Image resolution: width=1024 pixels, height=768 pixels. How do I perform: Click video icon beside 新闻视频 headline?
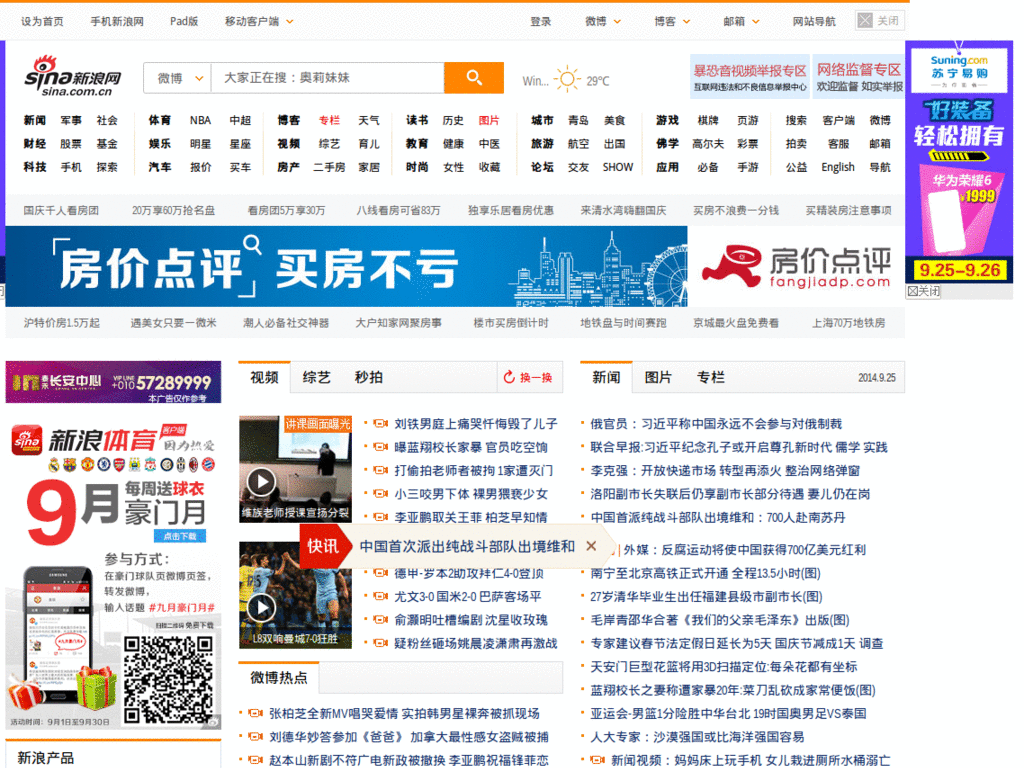pyautogui.click(x=598, y=760)
